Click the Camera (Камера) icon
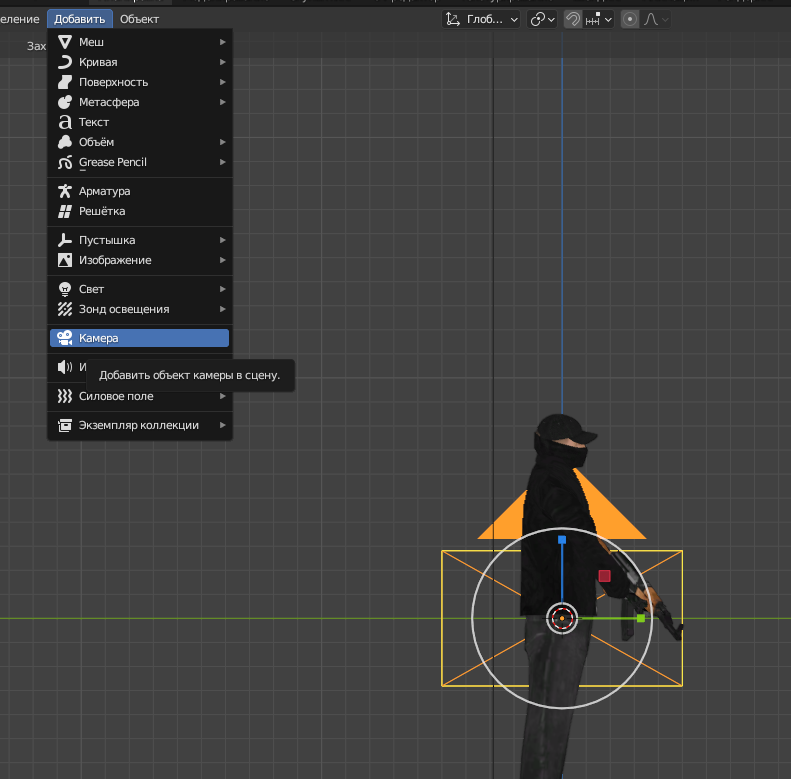Viewport: 791px width, 779px height. [65, 338]
